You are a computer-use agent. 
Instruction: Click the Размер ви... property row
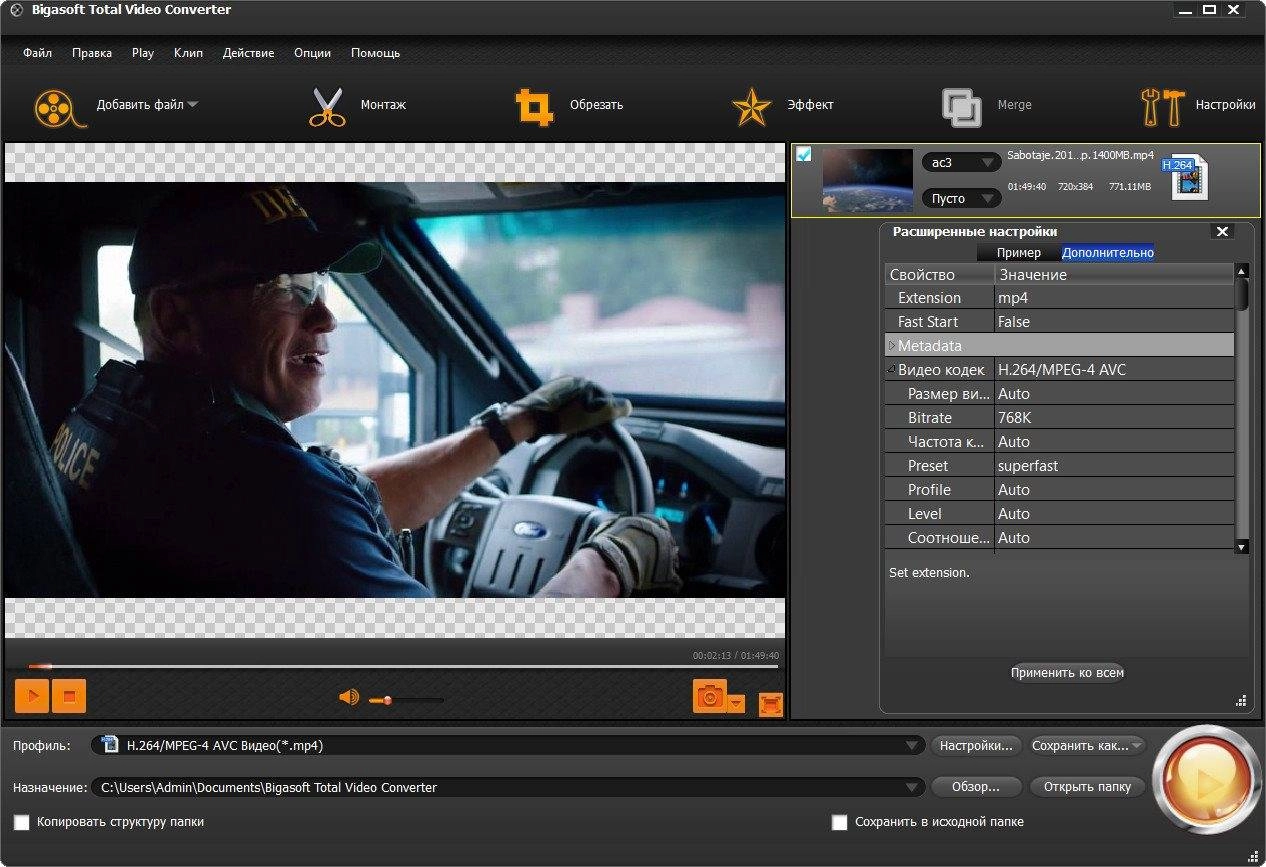point(1059,394)
